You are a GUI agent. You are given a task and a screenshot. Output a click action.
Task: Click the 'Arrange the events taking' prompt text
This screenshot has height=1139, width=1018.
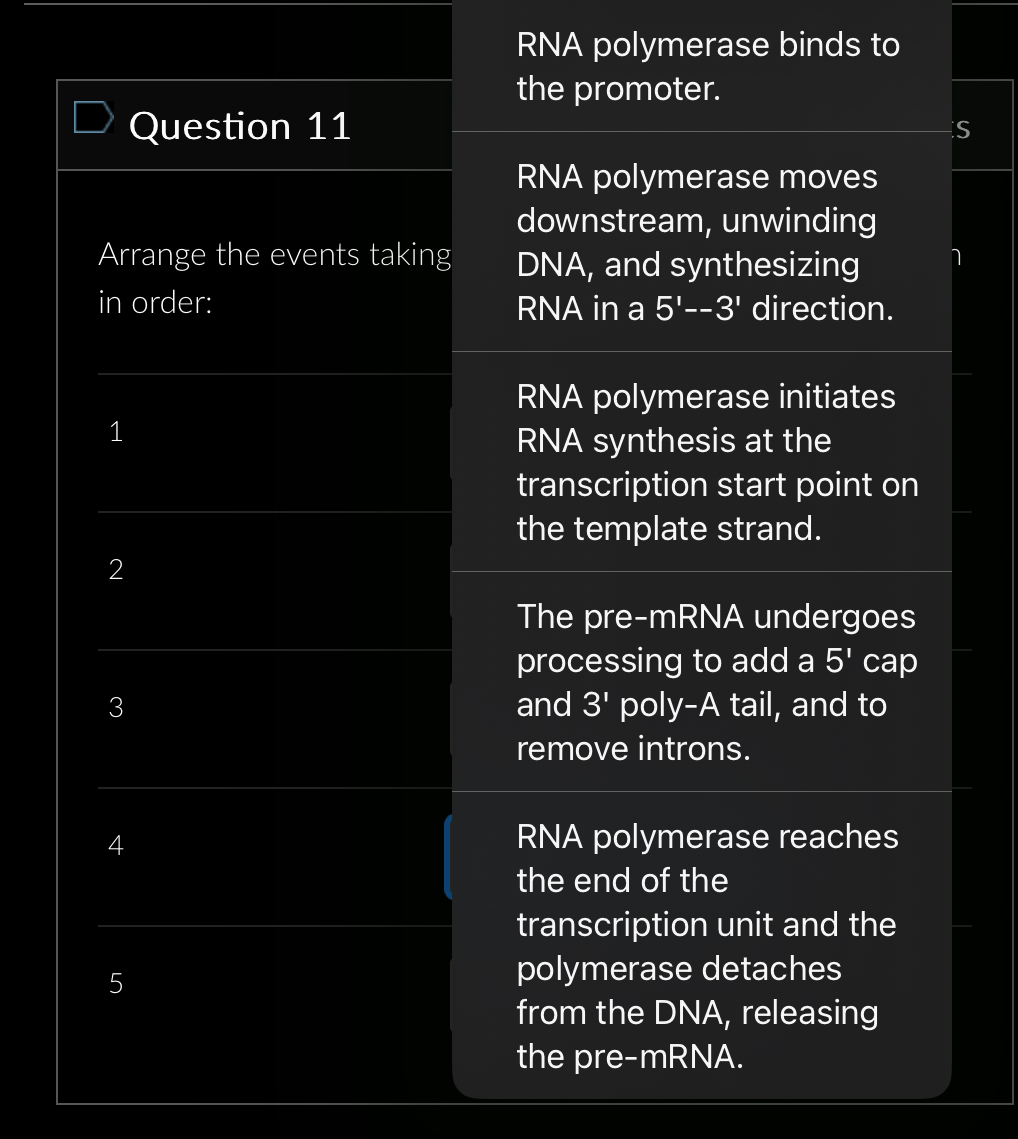275,255
